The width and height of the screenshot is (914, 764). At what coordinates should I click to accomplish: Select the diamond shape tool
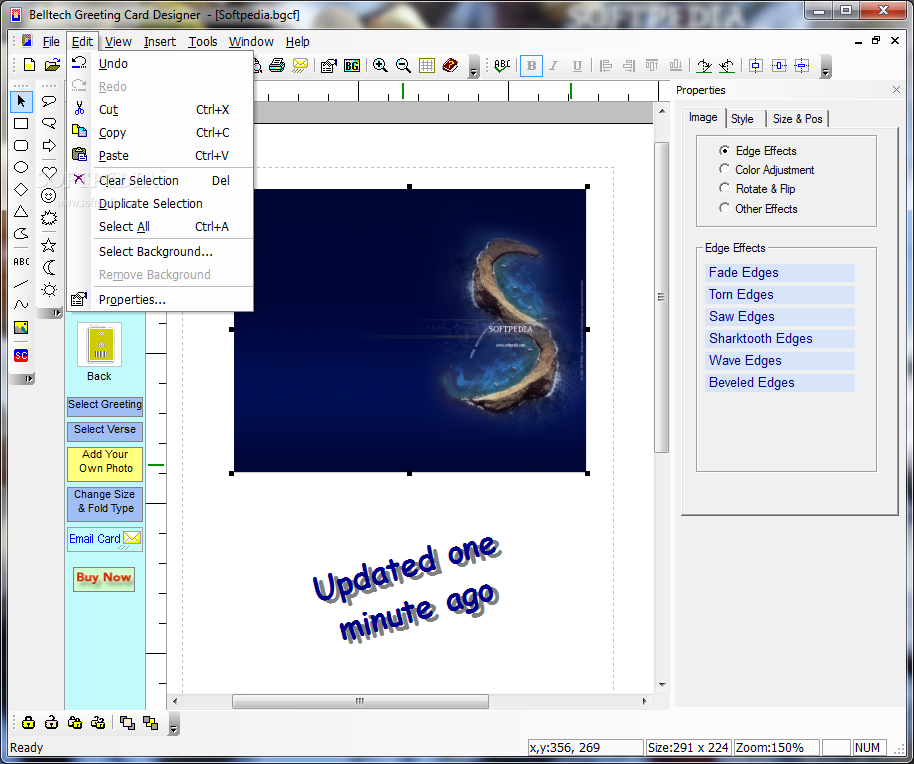click(21, 189)
